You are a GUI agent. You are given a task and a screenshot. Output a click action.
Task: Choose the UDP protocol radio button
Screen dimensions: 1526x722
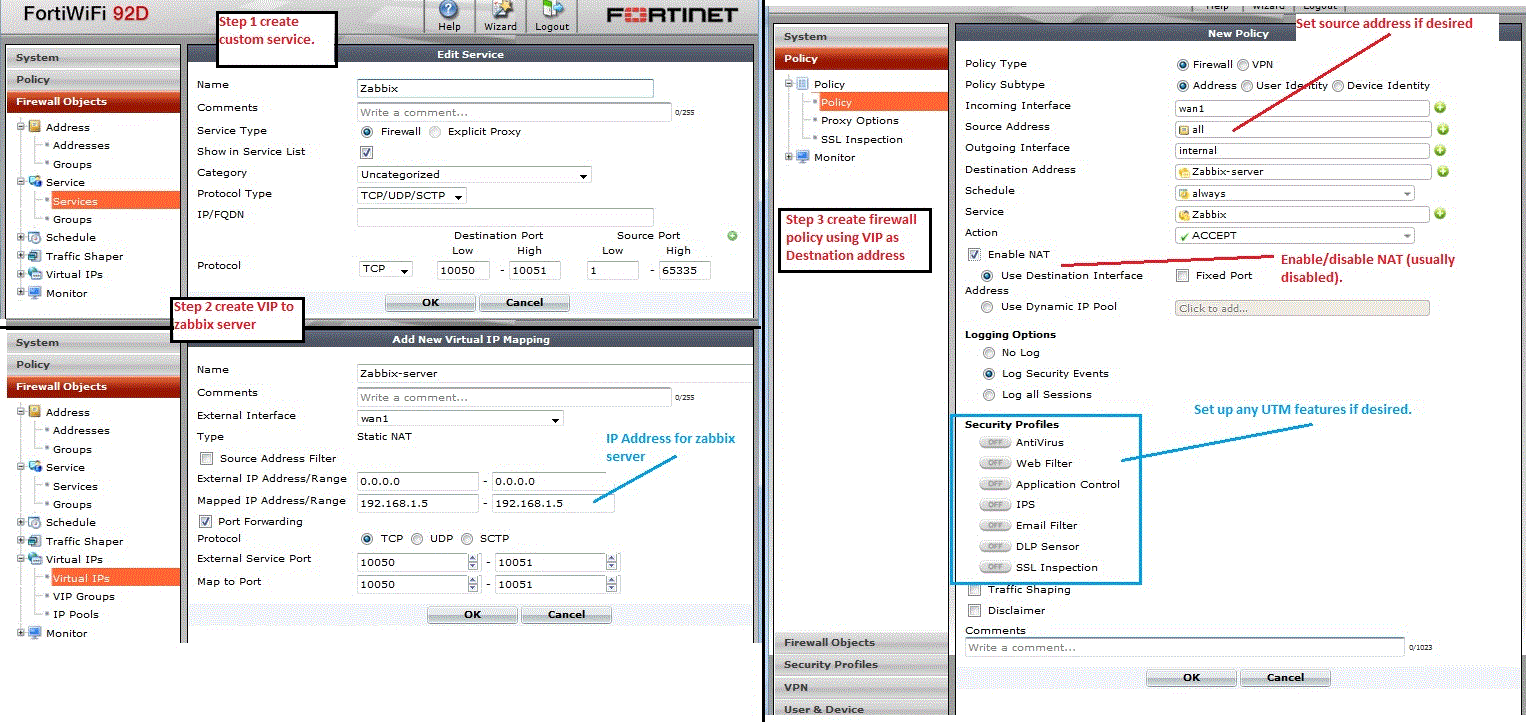point(417,539)
